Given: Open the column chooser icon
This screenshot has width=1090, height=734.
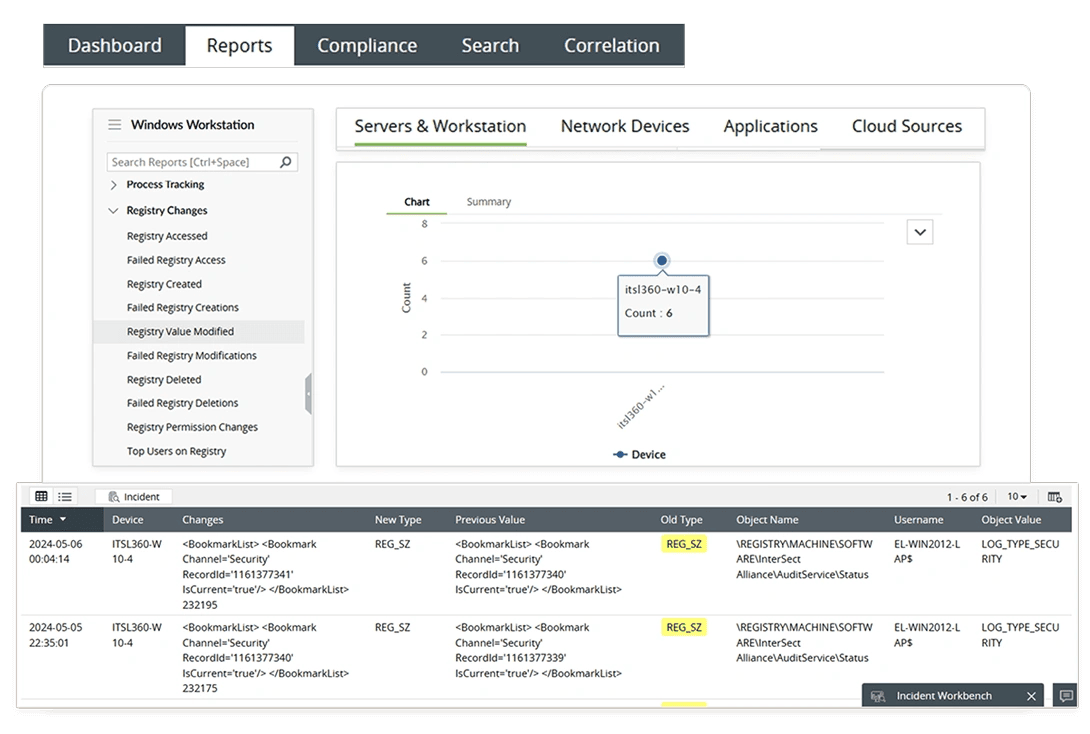Looking at the screenshot, I should tap(1055, 497).
